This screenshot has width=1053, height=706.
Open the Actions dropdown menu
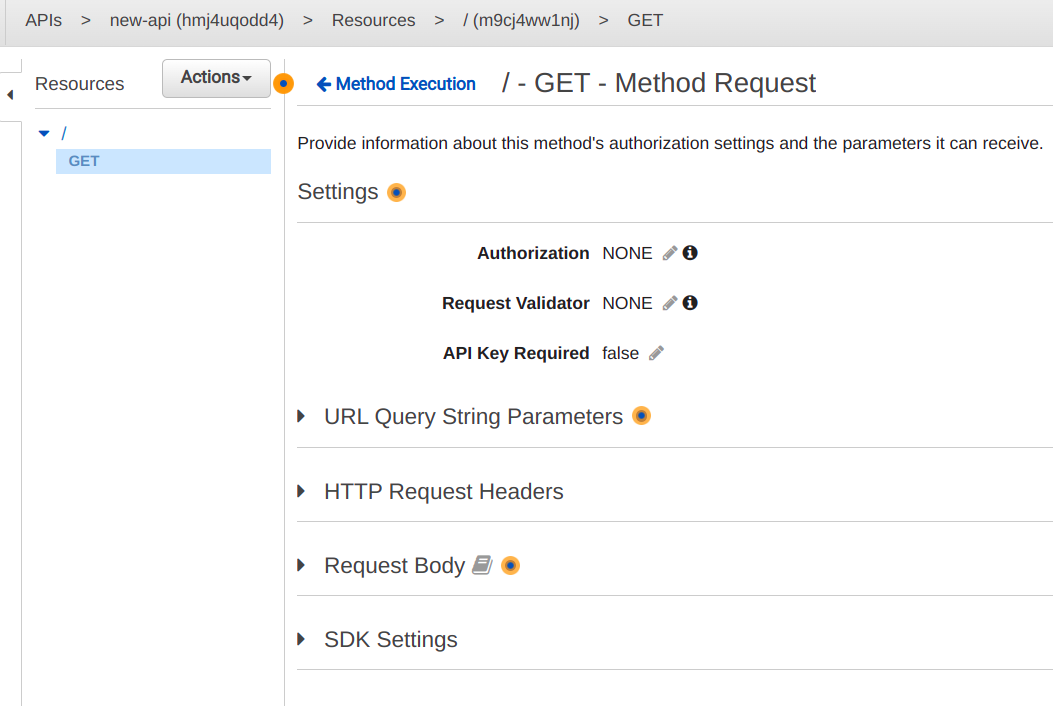tap(216, 78)
